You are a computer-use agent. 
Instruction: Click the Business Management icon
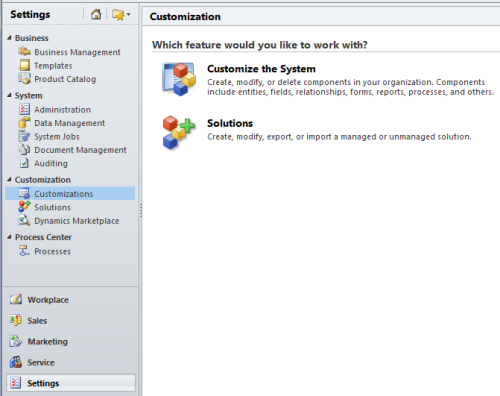(x=25, y=52)
